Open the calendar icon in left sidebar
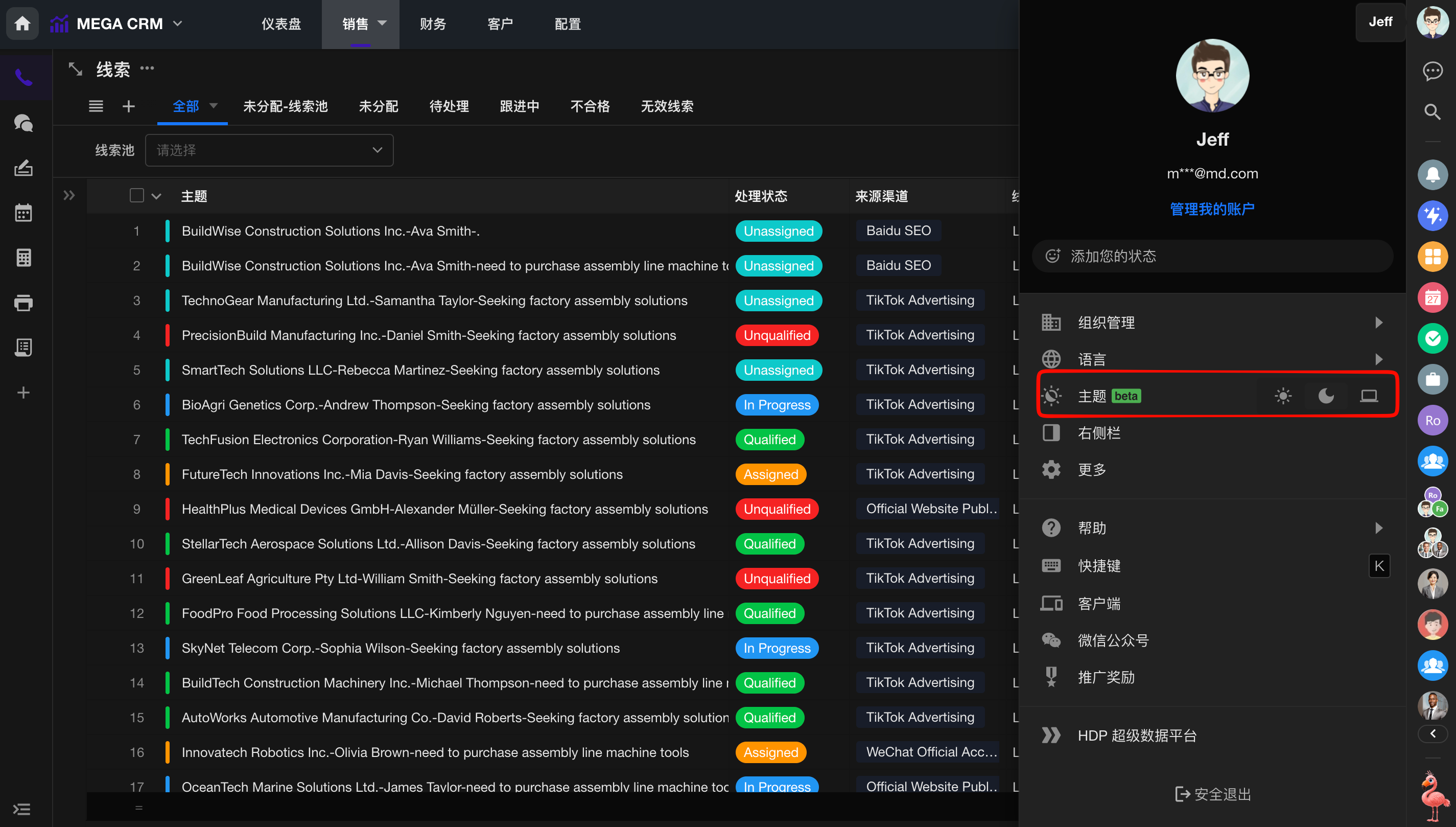Viewport: 1456px width, 827px height. [24, 213]
